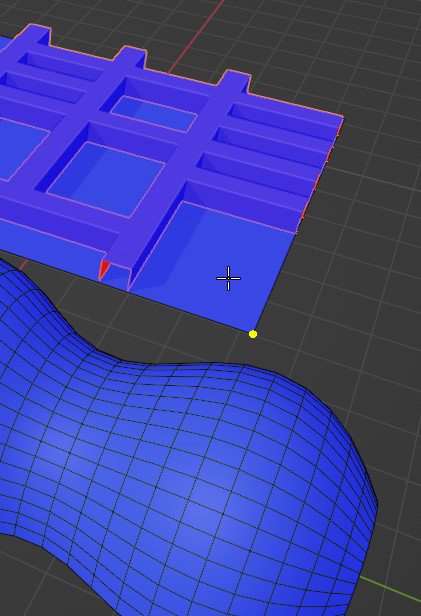Image resolution: width=421 pixels, height=616 pixels.
Task: Click the red triangular face on grid panel
Action: click(x=104, y=269)
